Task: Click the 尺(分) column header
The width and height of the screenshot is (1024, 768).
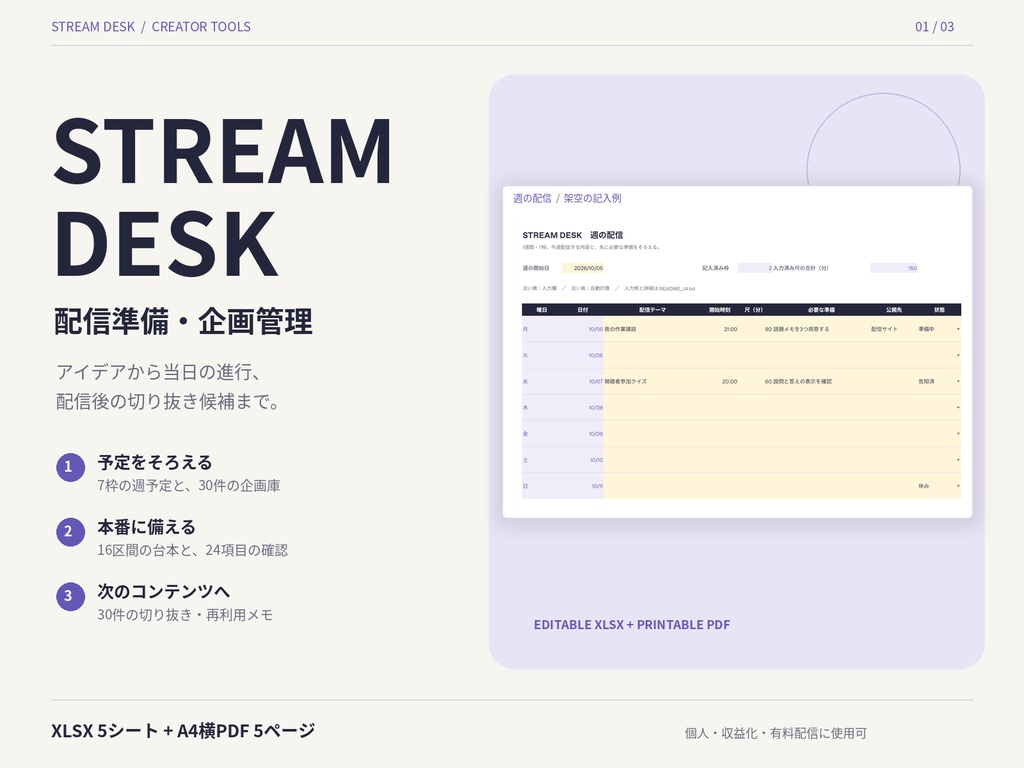Action: click(754, 310)
